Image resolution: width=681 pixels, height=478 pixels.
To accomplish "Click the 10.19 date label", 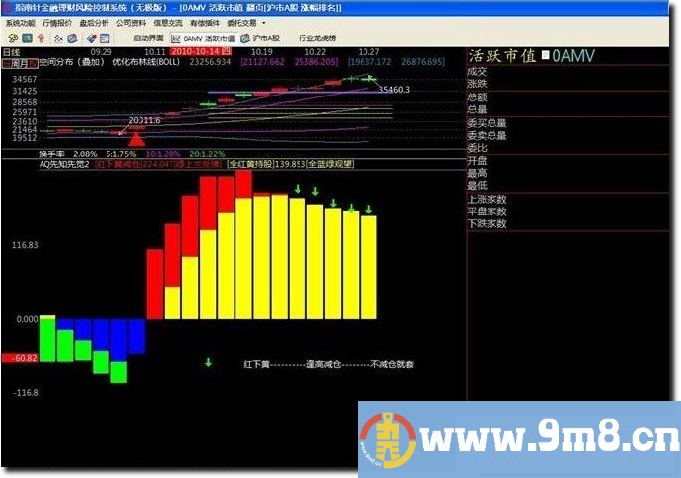I will click(262, 52).
